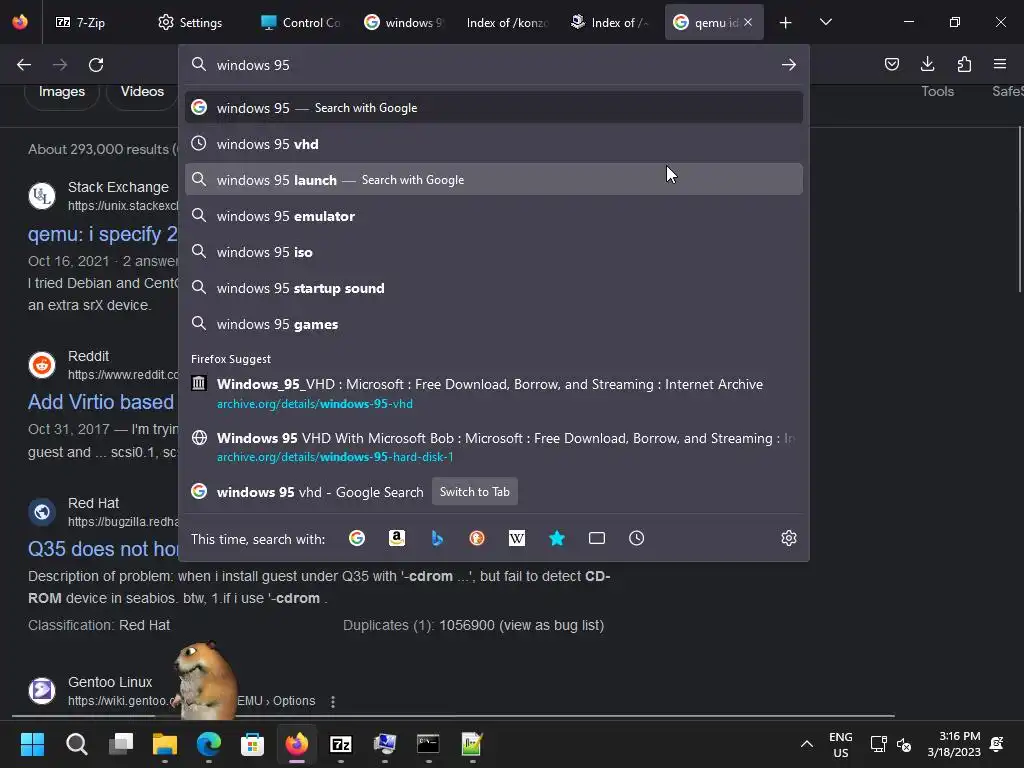Open command prompt from taskbar
The image size is (1024, 768).
pos(428,744)
